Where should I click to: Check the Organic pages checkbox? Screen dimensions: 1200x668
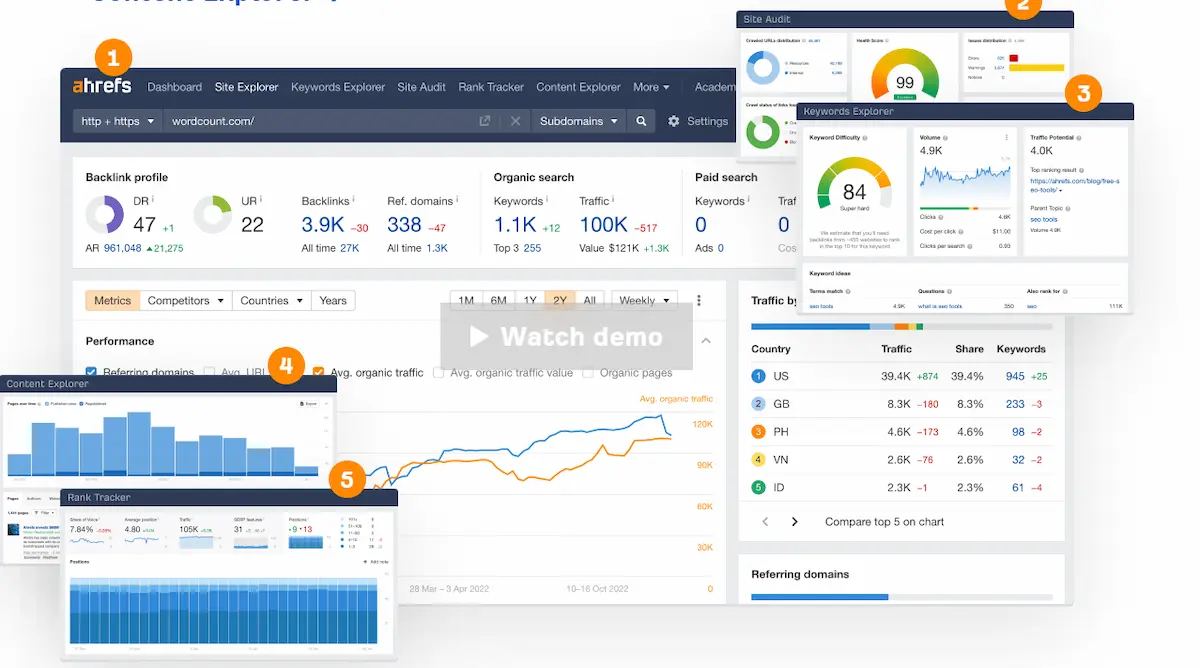click(588, 373)
